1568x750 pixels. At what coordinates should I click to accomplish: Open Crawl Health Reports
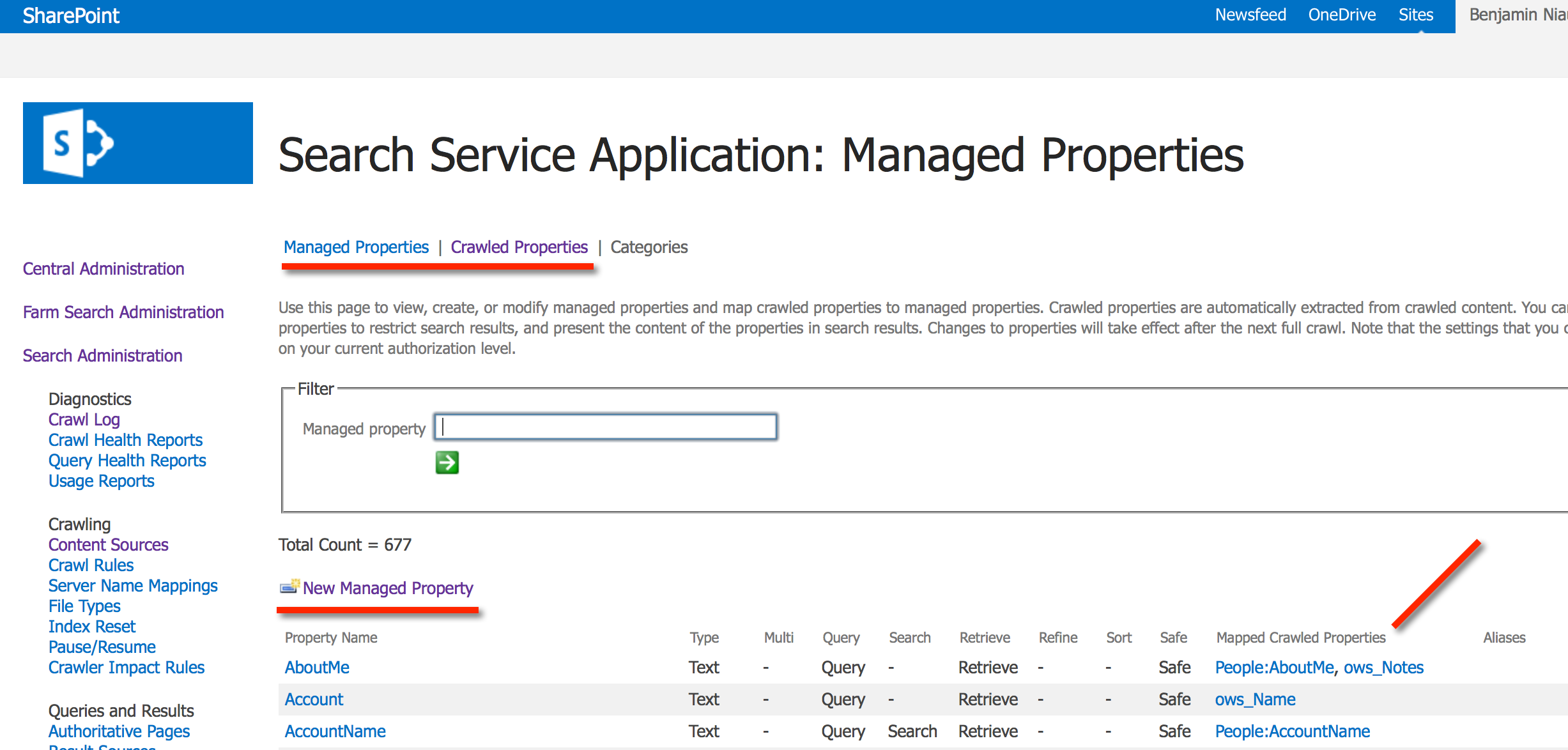click(x=125, y=440)
